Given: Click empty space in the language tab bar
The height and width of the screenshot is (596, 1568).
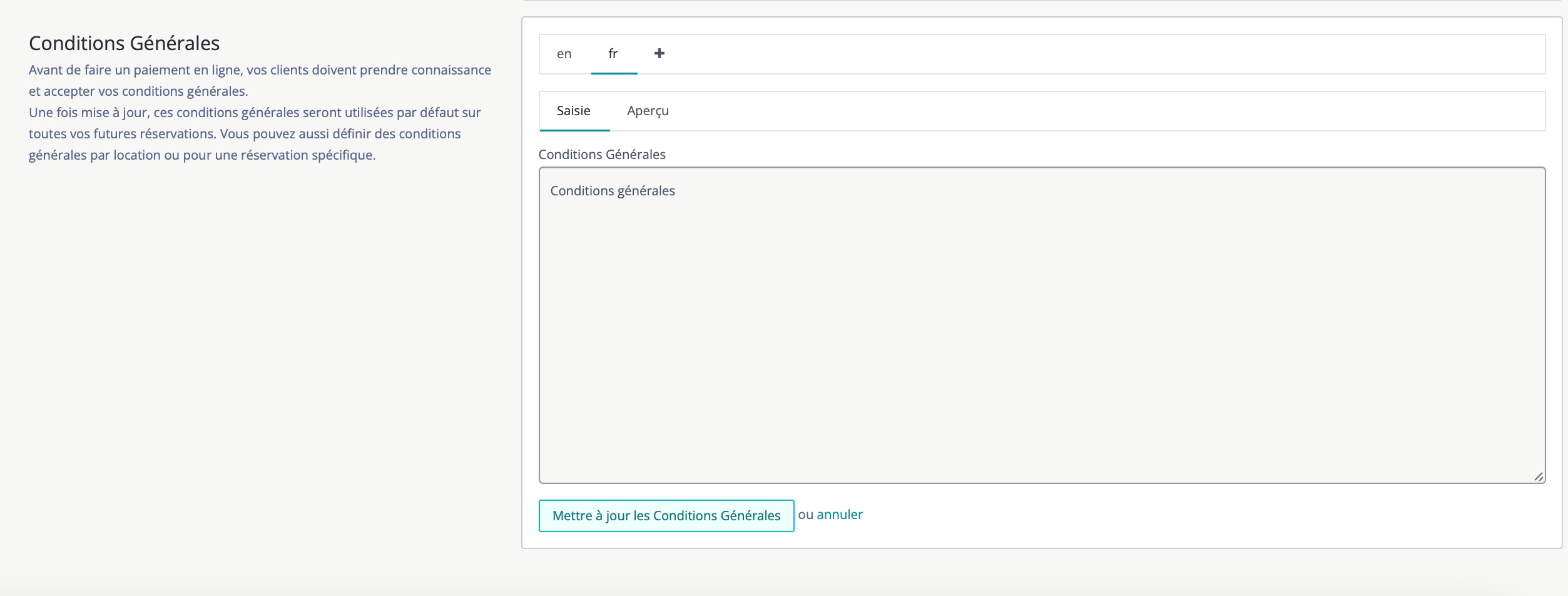Looking at the screenshot, I should point(1064,54).
